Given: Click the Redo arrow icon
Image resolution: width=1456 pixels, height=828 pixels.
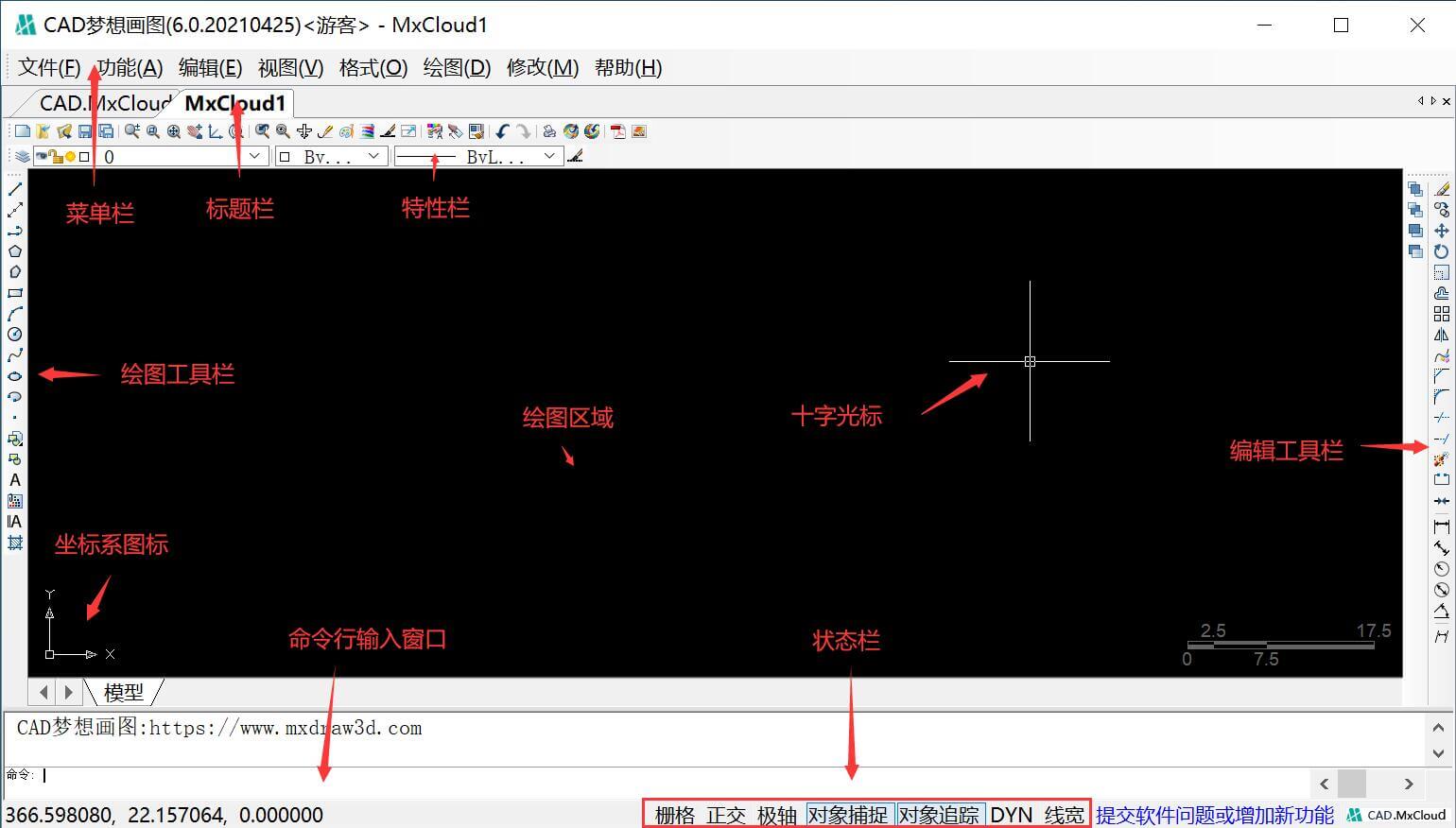Looking at the screenshot, I should 524,131.
